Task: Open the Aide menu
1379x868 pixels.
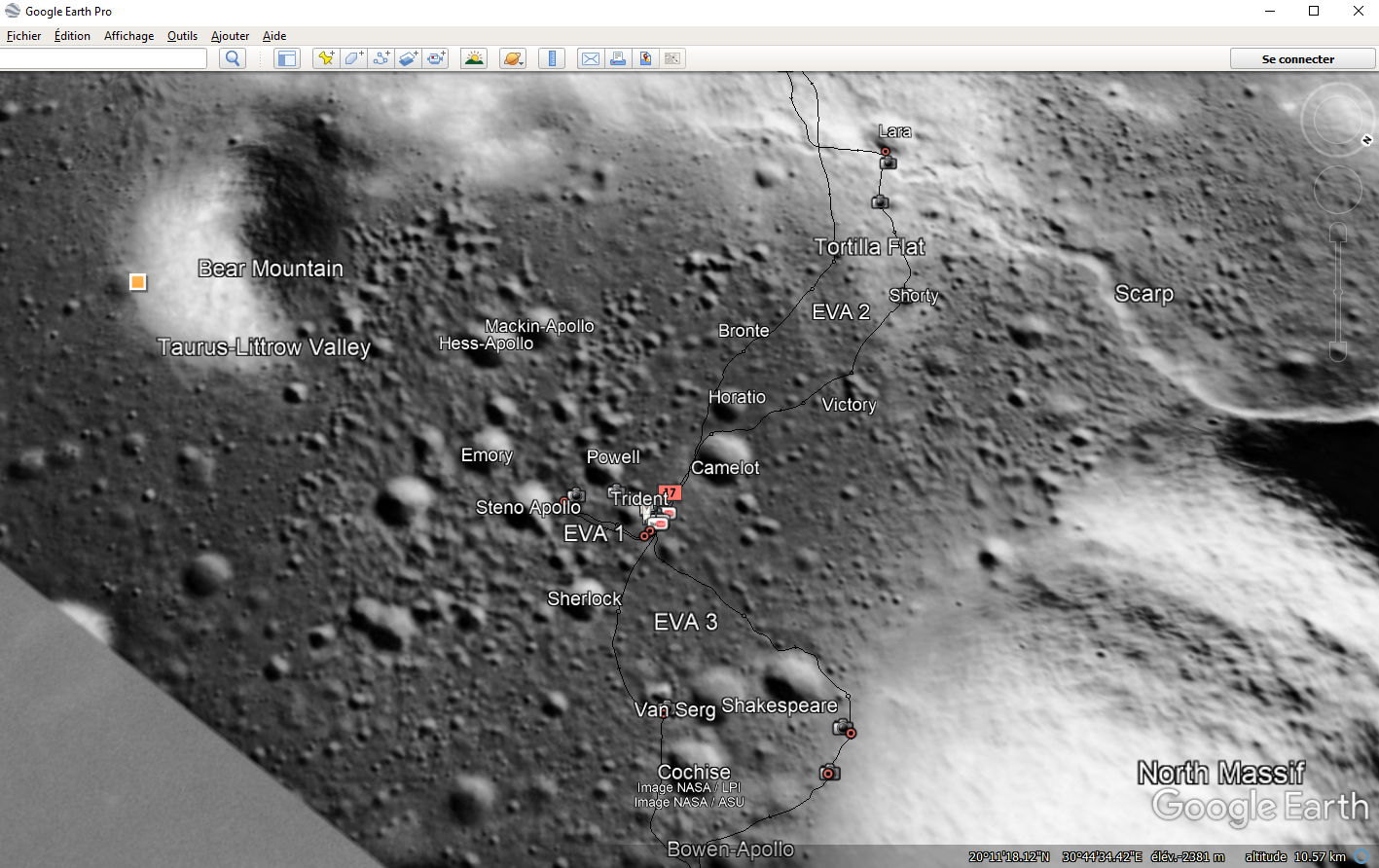Action: point(274,36)
